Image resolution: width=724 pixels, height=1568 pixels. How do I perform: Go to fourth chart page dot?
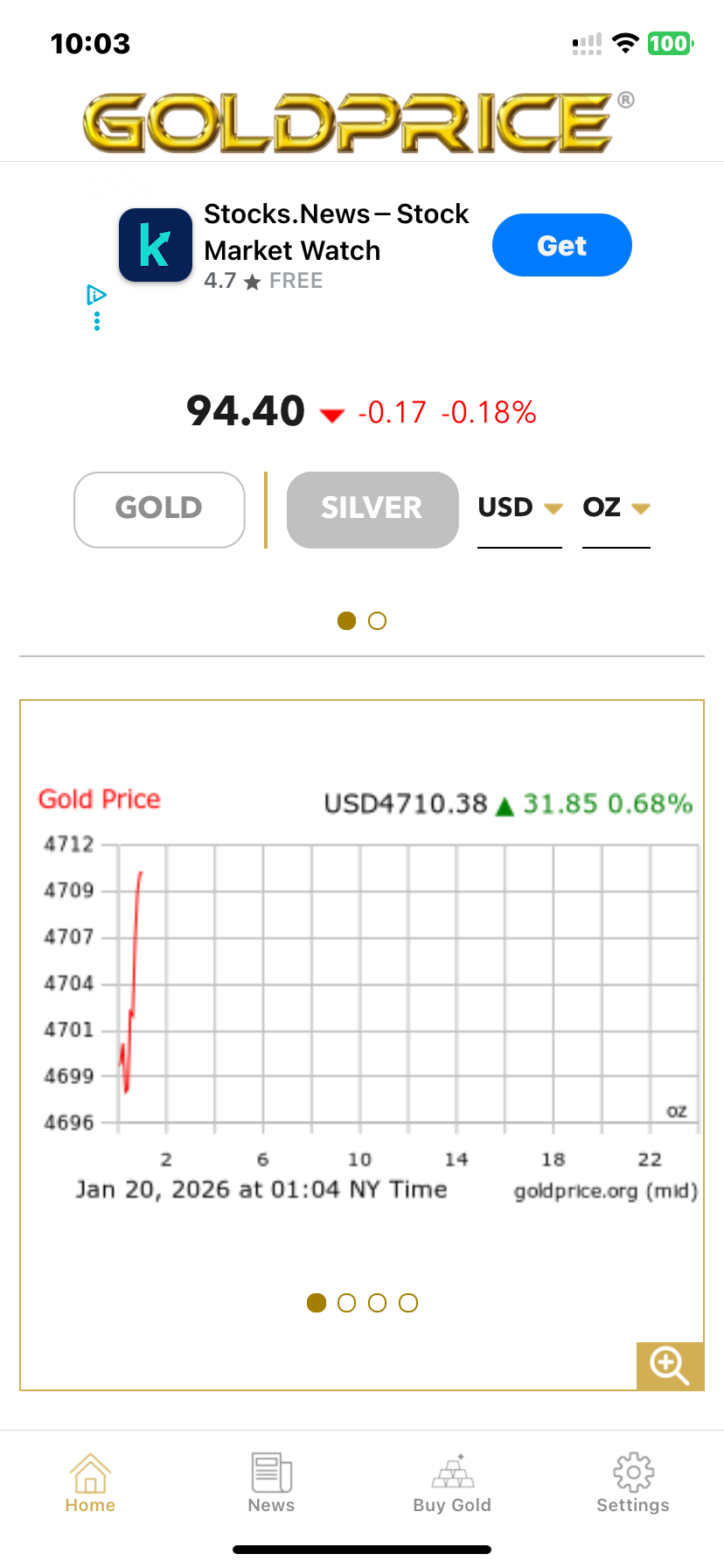(408, 1303)
